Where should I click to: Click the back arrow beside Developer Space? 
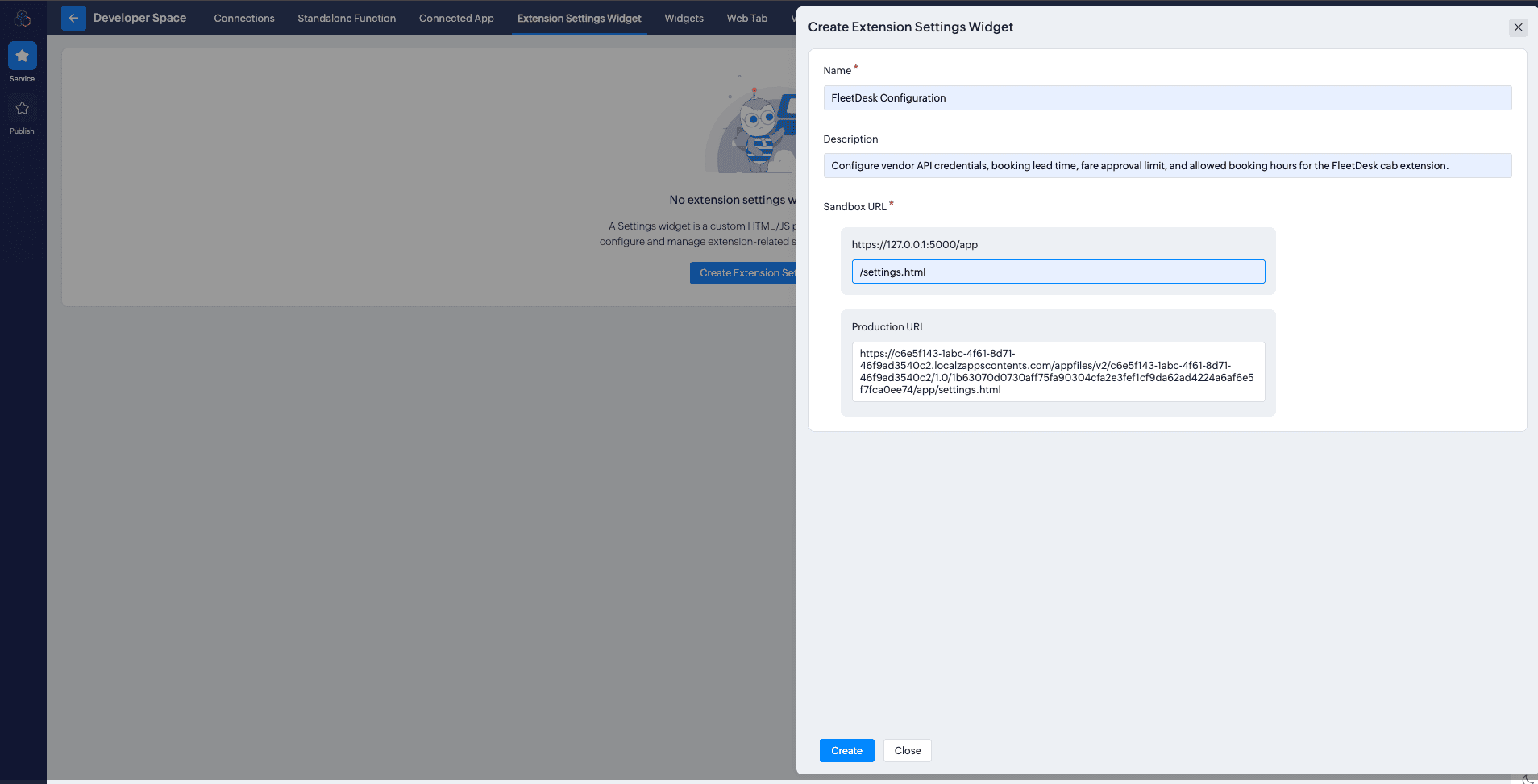click(73, 18)
